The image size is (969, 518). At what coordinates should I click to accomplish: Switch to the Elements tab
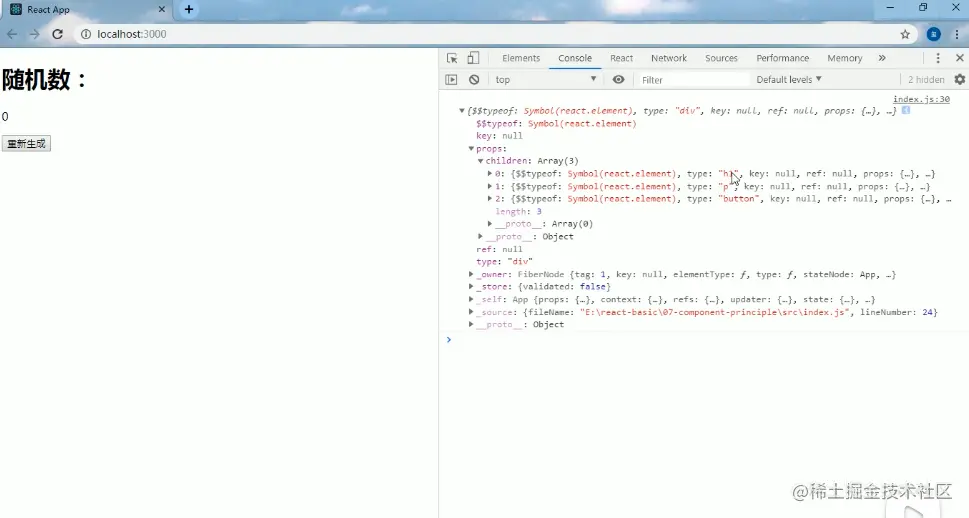point(521,58)
